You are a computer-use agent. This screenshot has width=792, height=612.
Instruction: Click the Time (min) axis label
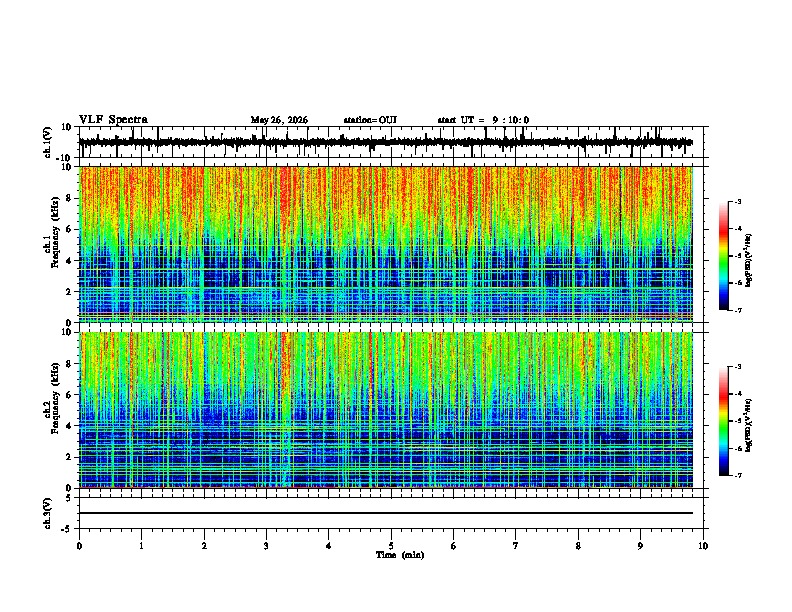coord(400,555)
